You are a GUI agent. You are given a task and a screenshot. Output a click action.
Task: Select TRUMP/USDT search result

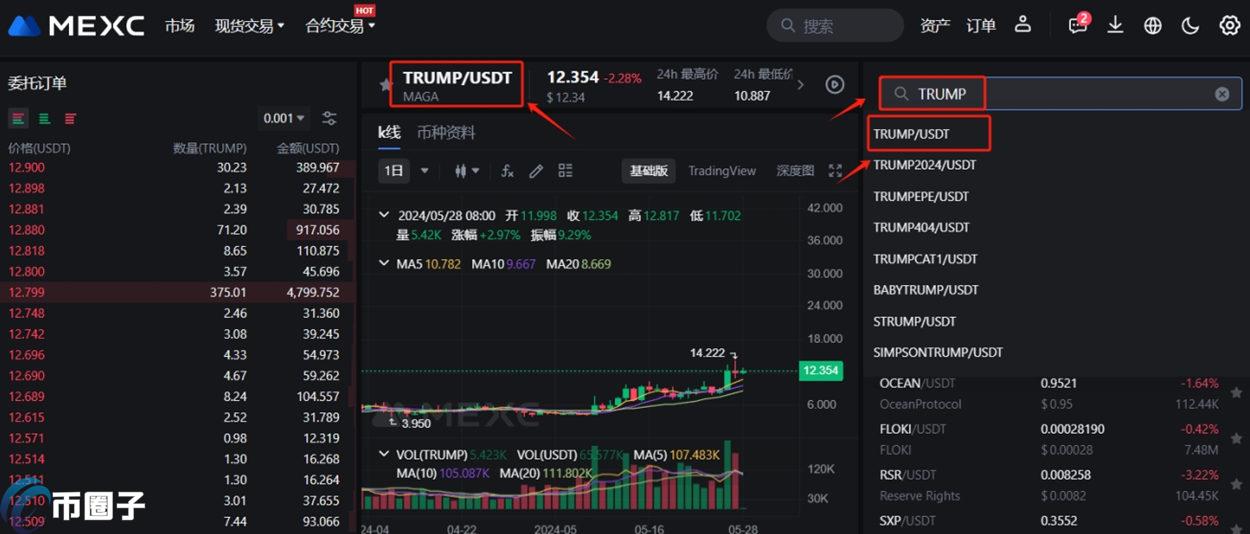(911, 134)
